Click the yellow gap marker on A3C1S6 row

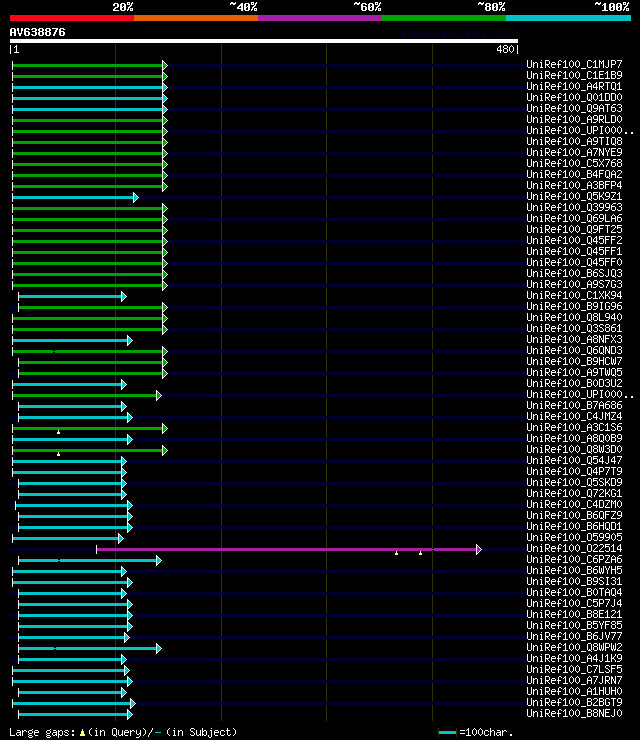pyautogui.click(x=59, y=432)
